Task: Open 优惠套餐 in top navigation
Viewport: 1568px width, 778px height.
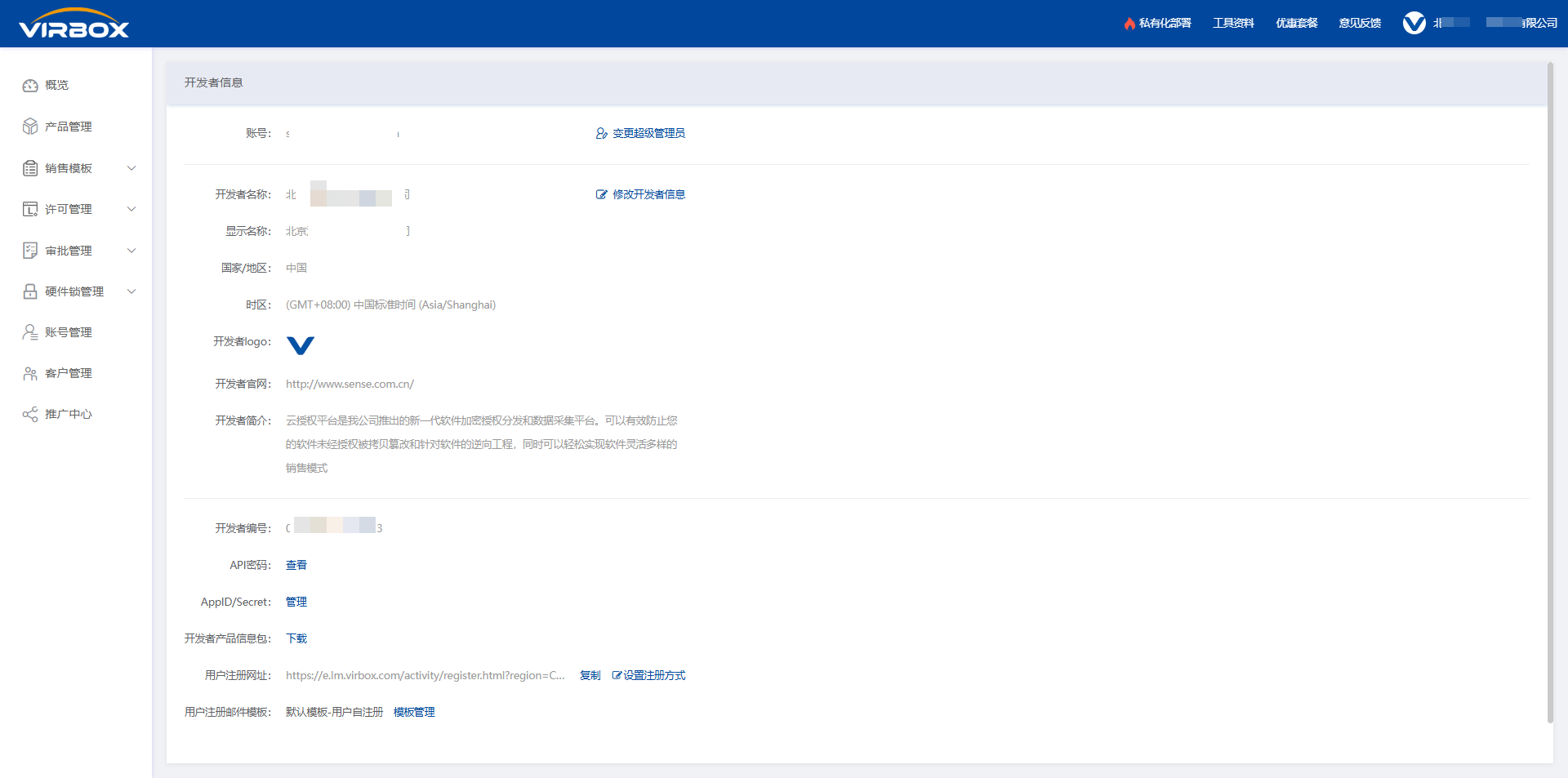Action: pyautogui.click(x=1297, y=23)
